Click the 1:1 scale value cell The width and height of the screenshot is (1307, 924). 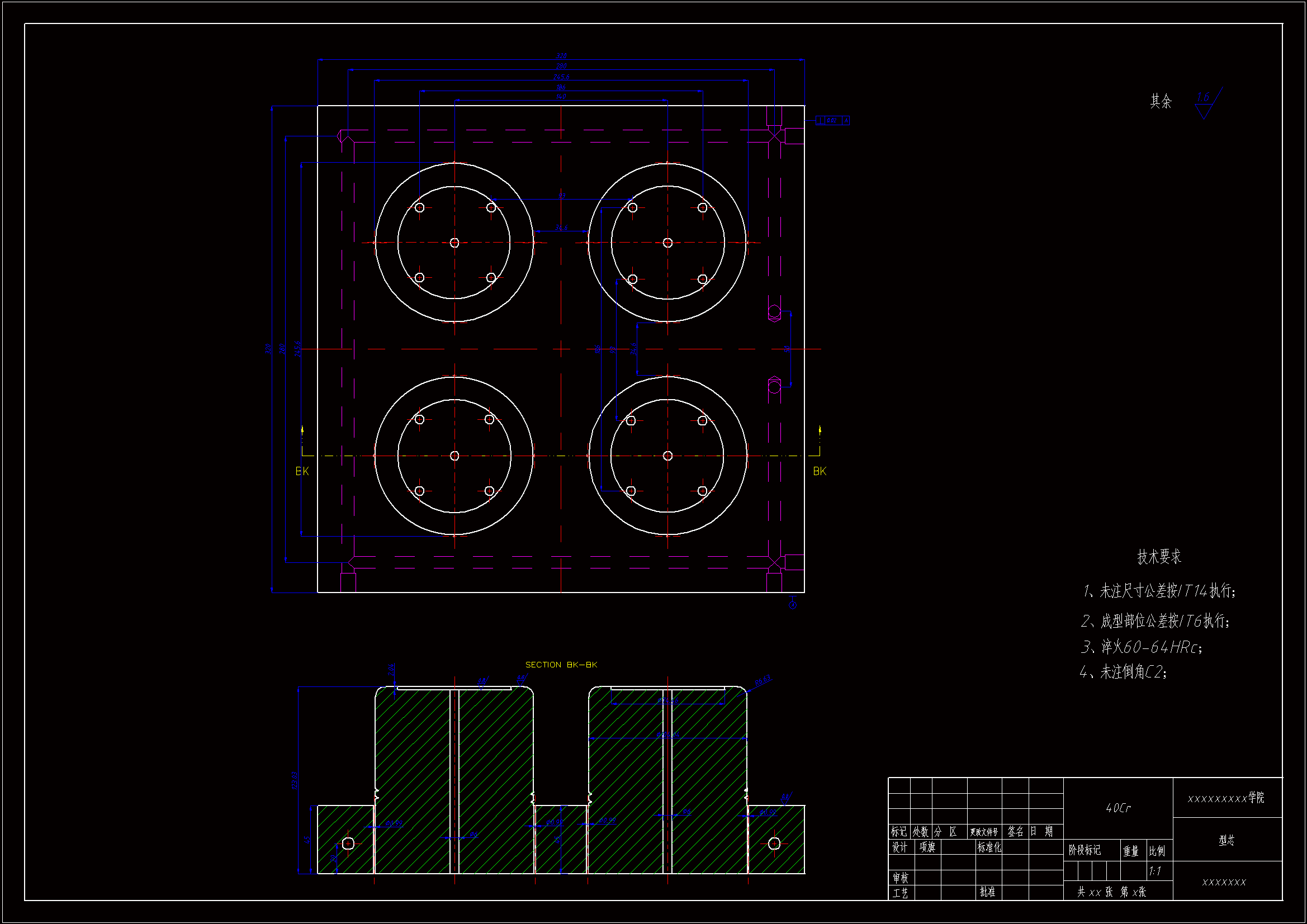point(1155,871)
